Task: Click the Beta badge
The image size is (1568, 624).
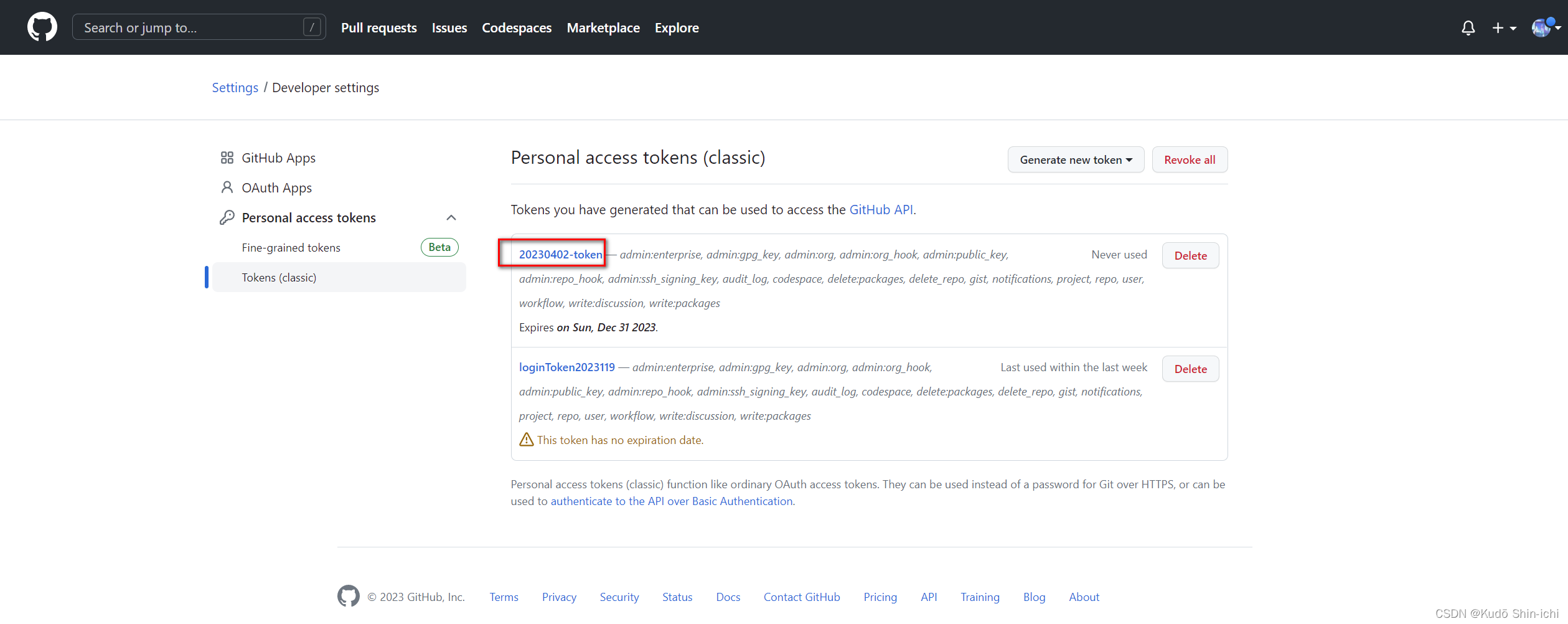Action: click(x=439, y=247)
